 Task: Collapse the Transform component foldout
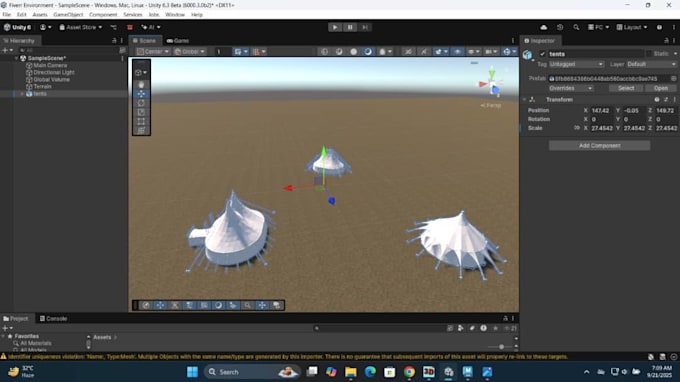524,100
